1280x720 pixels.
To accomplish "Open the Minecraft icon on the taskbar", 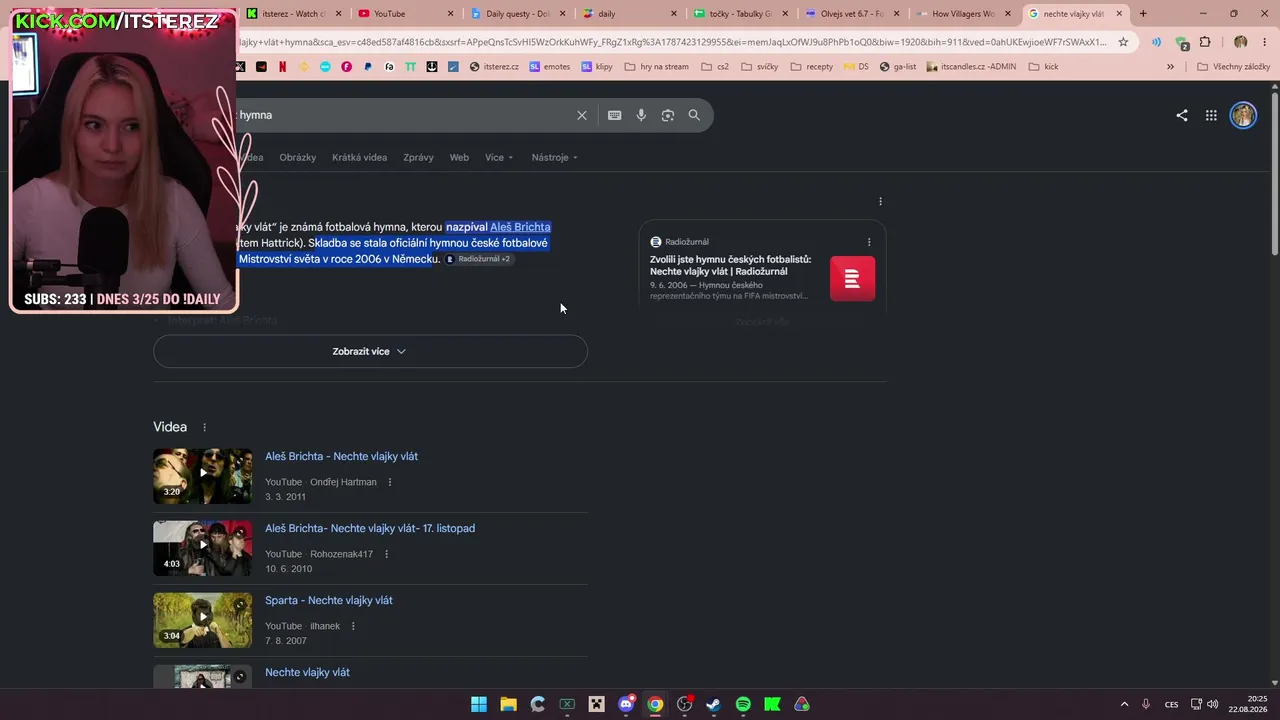I will pos(596,704).
